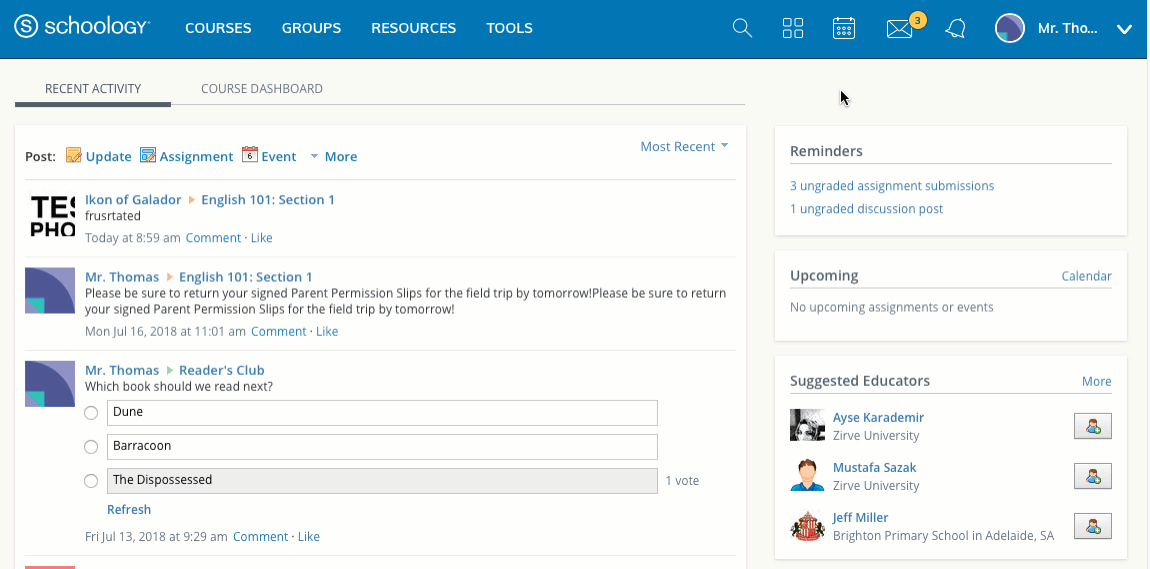This screenshot has width=1150, height=569.
Task: Click Refresh under the poll
Action: (x=129, y=510)
